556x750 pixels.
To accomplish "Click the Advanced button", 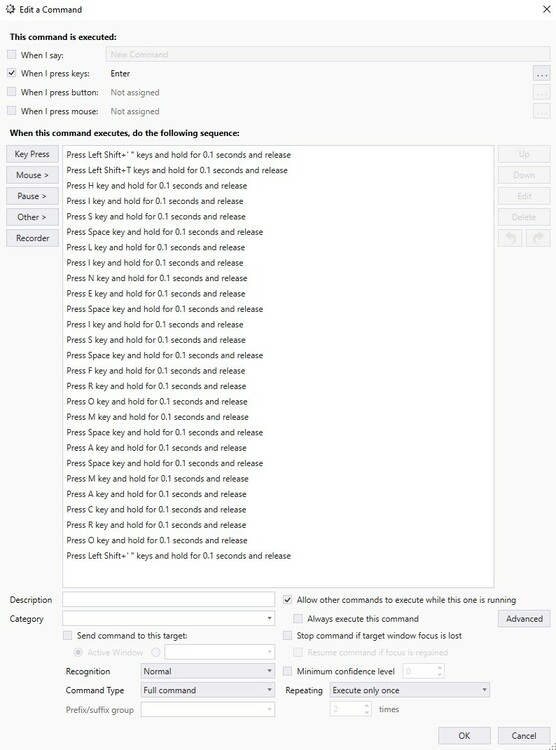I will coord(524,618).
